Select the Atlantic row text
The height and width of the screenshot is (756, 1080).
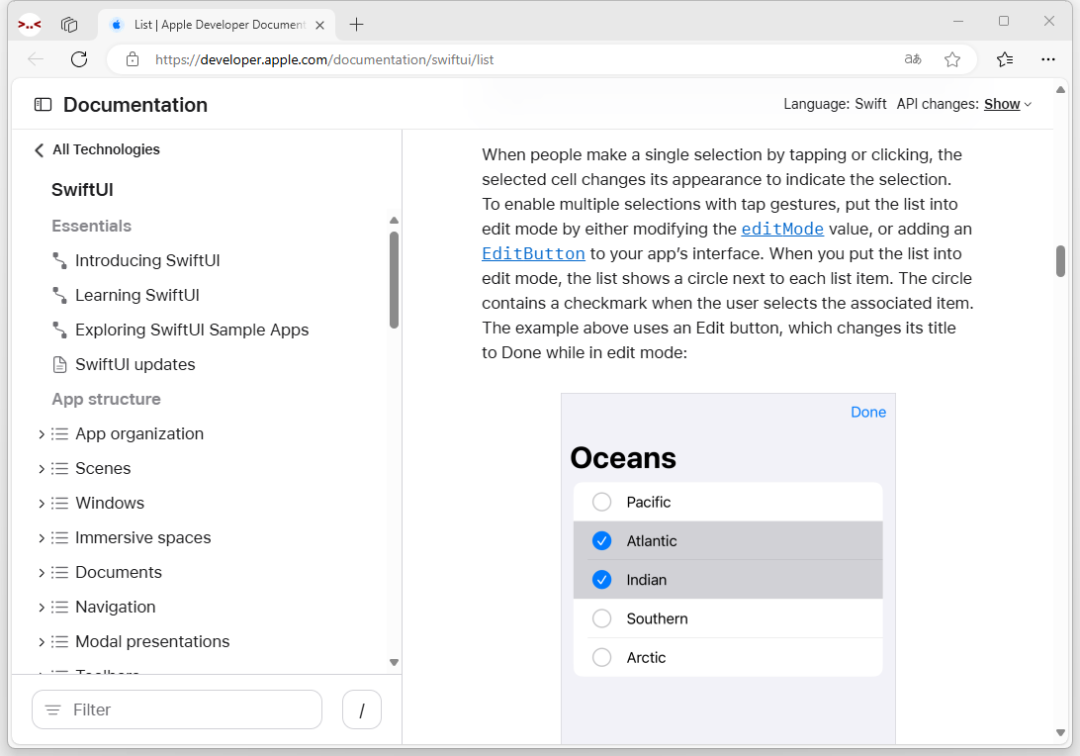[652, 541]
